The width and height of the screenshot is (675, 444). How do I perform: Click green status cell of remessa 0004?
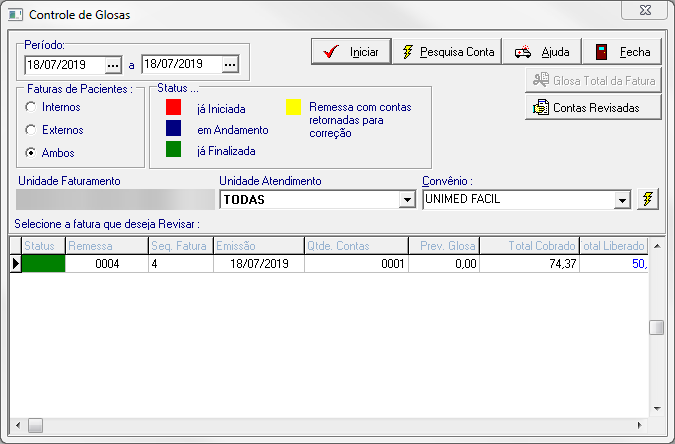click(43, 264)
